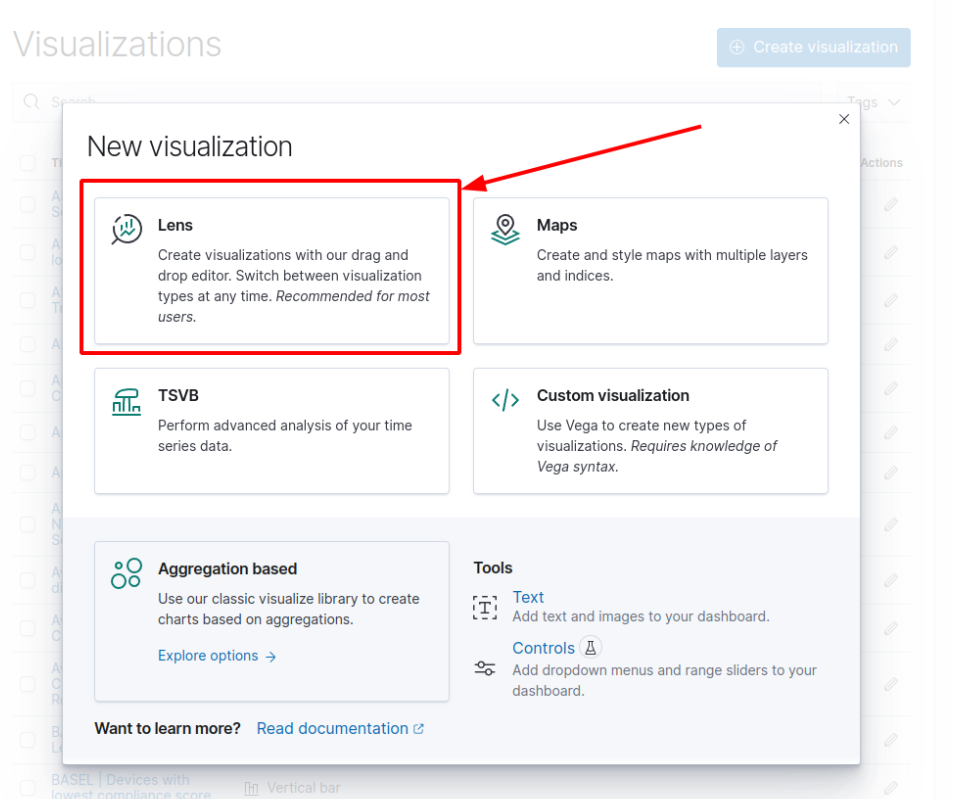Screen dimensions: 953x799
Task: Expand the Tags filter dropdown
Action: click(873, 102)
